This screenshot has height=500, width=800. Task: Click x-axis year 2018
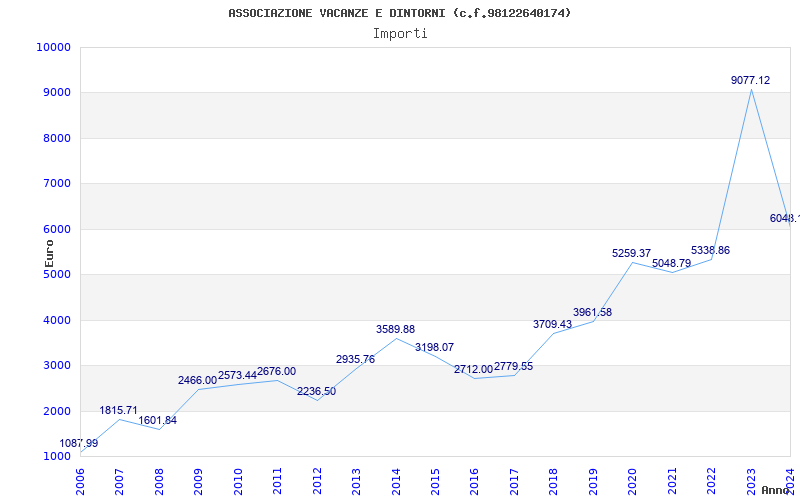click(x=554, y=482)
